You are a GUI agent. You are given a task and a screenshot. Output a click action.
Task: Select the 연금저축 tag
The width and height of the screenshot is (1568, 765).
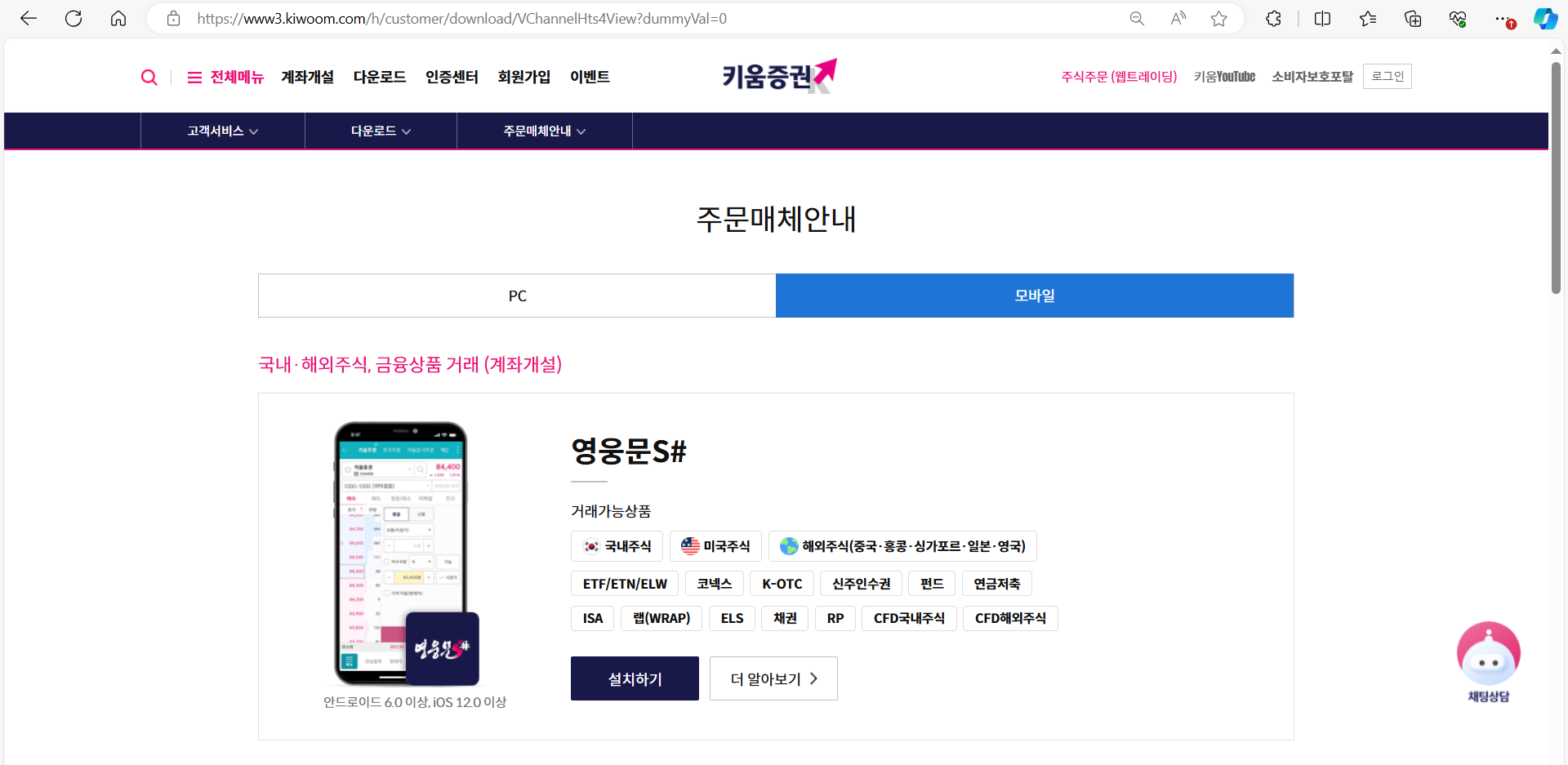pos(997,584)
